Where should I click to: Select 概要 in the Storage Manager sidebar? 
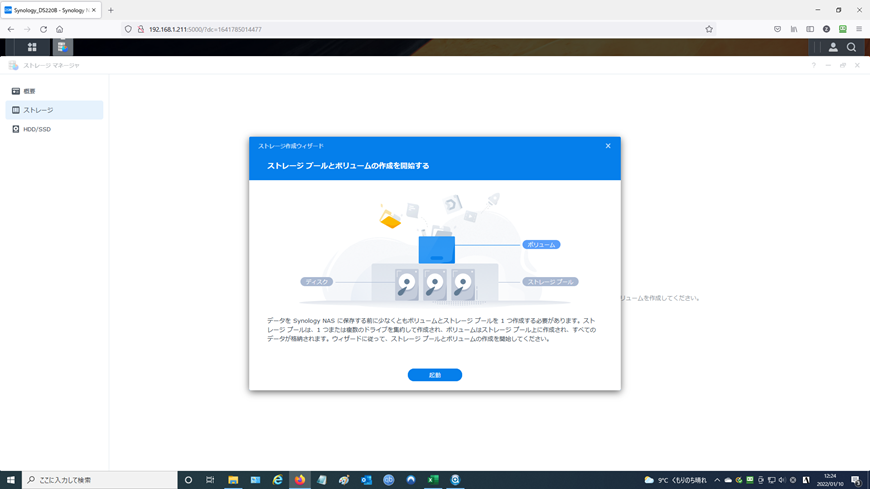54,91
